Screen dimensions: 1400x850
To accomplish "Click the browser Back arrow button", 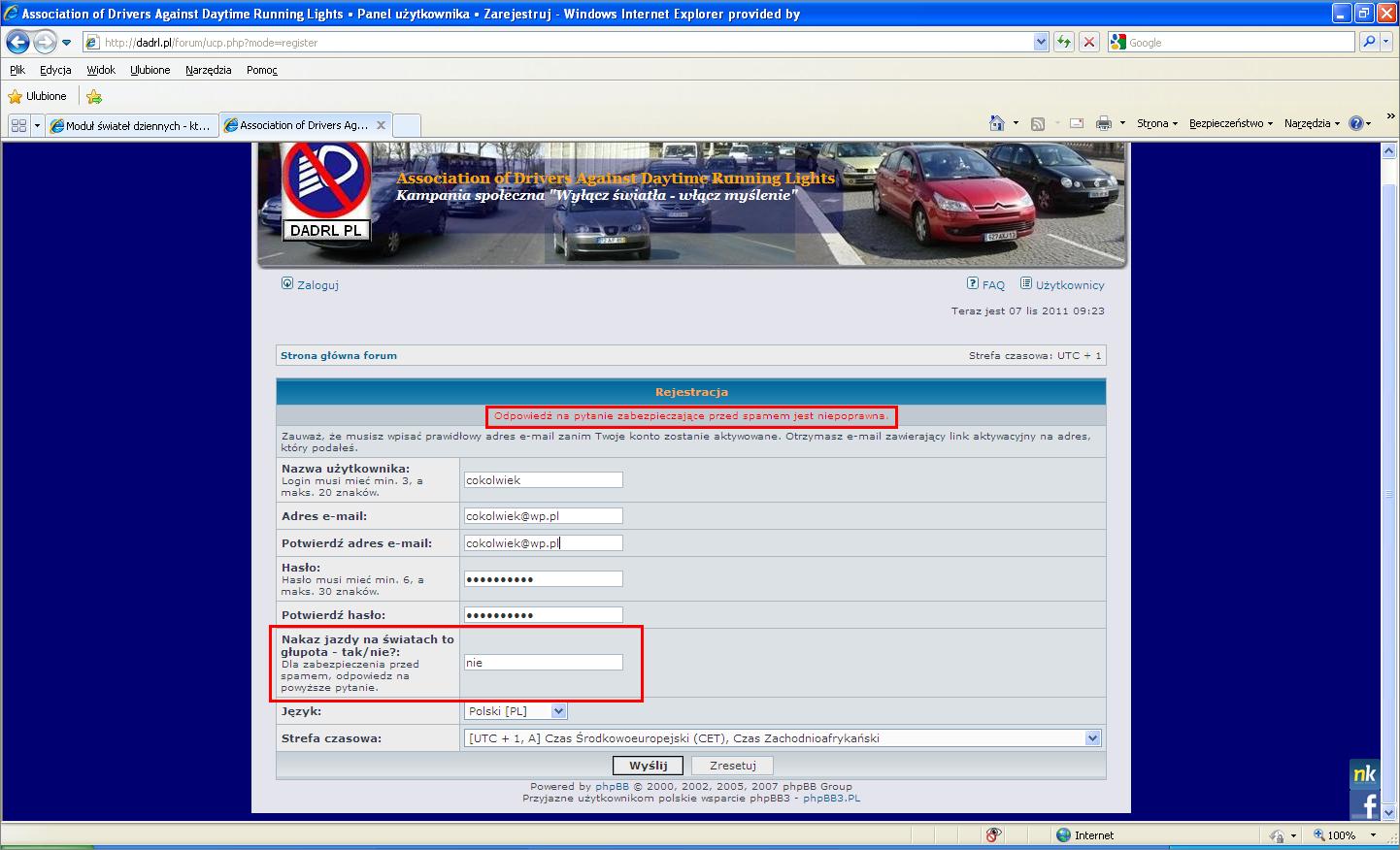I will pyautogui.click(x=17, y=43).
